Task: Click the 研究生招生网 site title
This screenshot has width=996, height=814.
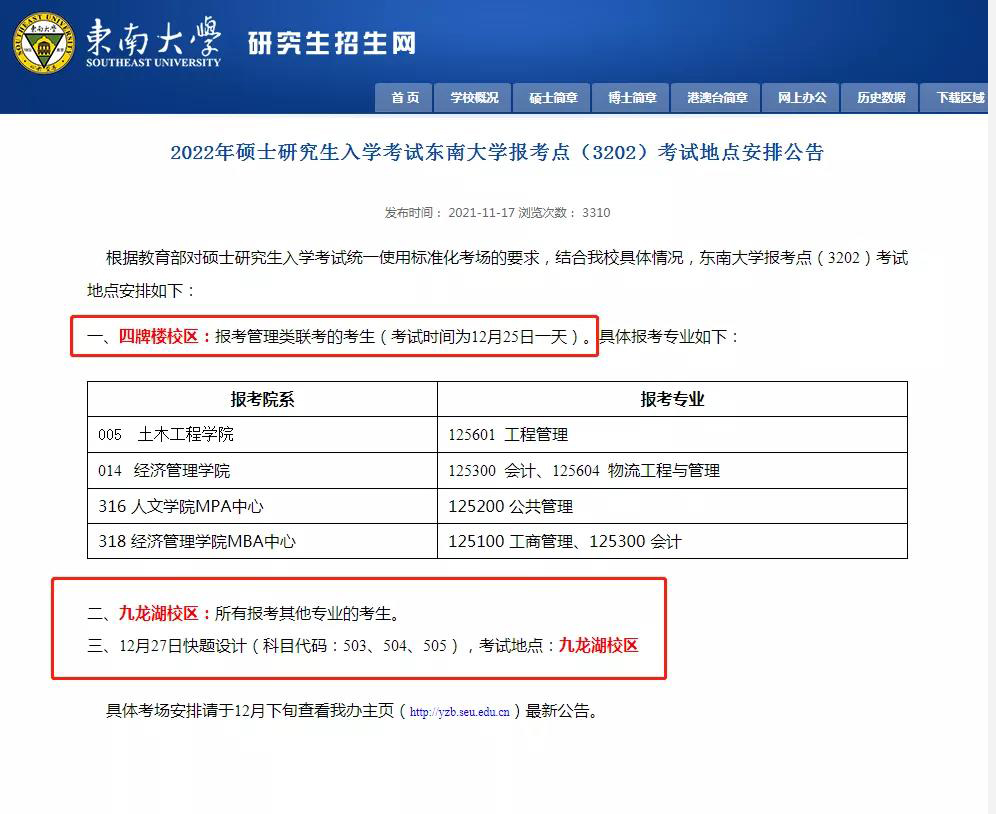Action: (331, 43)
